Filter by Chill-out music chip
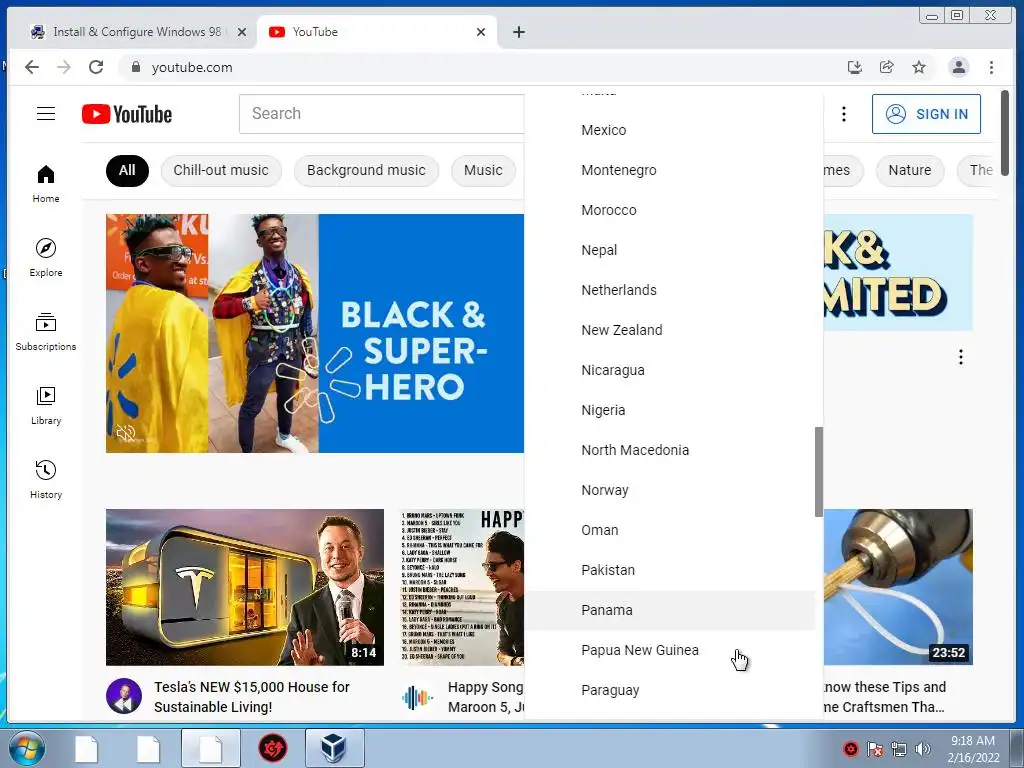Viewport: 1024px width, 768px height. [221, 170]
